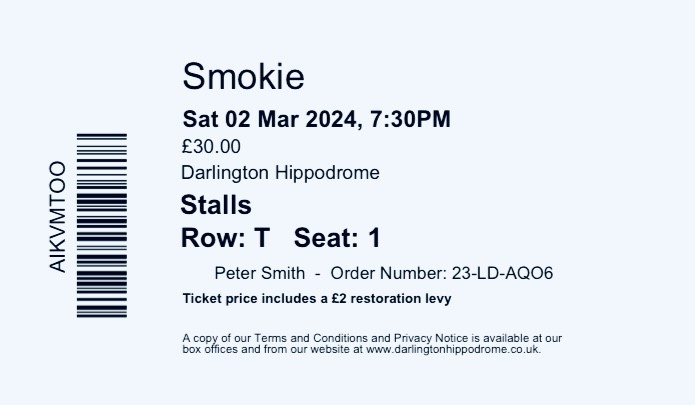Select the name Peter Smith
The width and height of the screenshot is (695, 405).
tap(259, 273)
